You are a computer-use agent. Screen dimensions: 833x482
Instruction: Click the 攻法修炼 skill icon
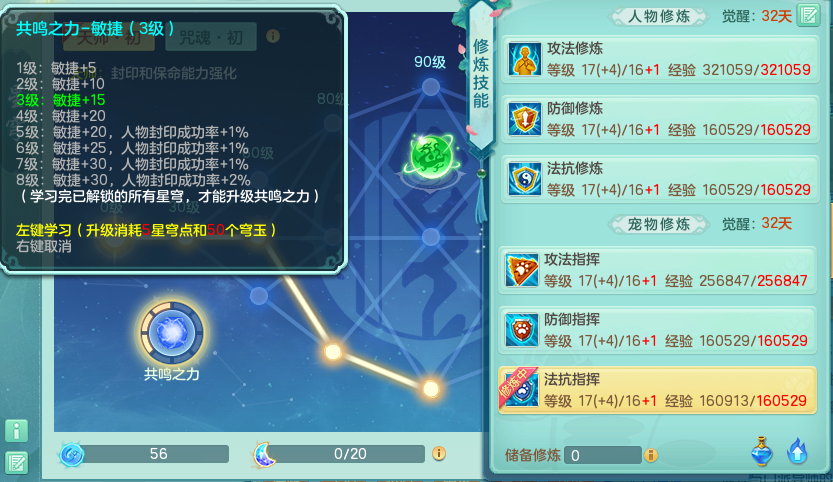point(524,59)
